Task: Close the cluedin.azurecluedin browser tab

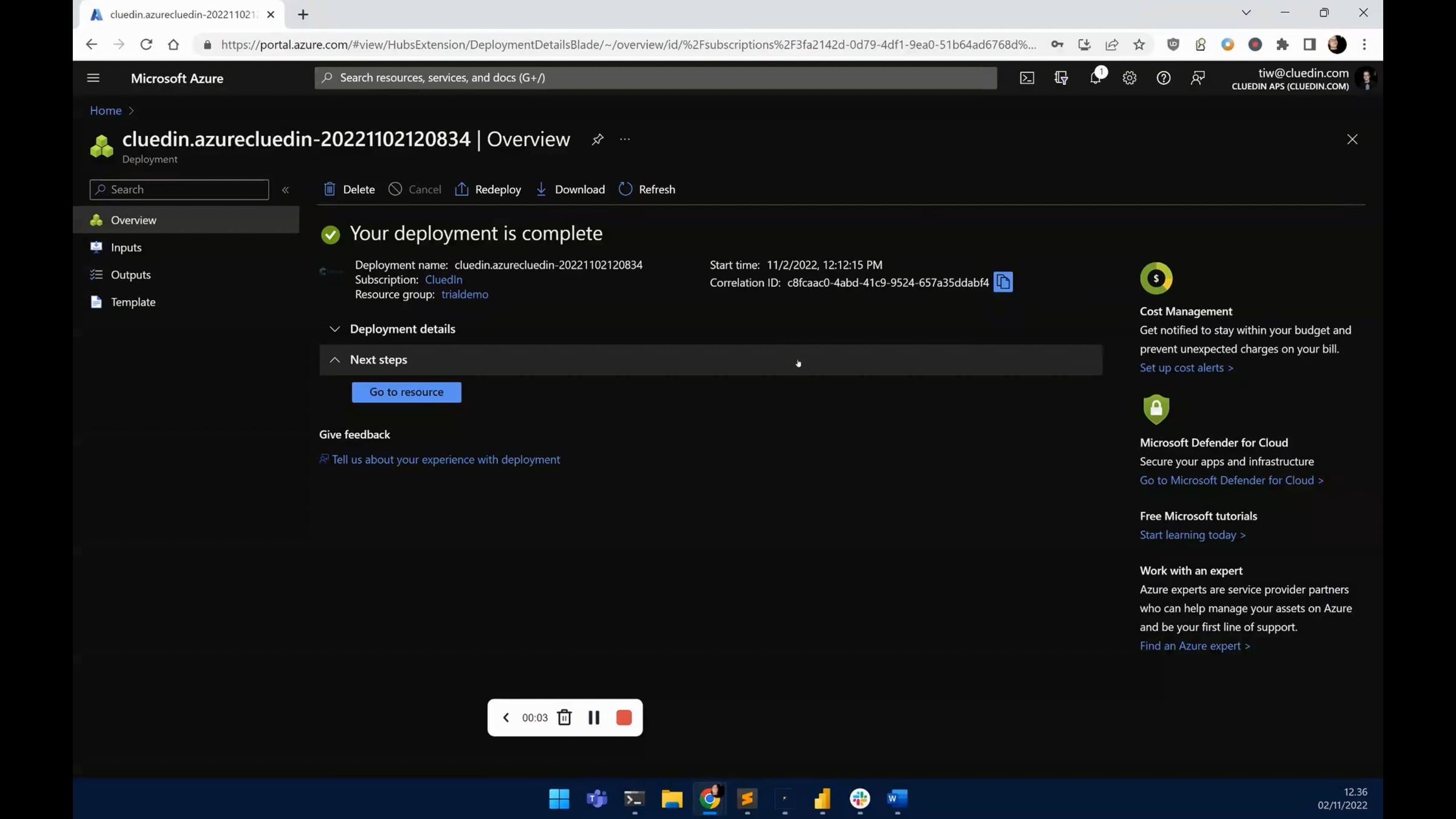Action: pos(271,15)
